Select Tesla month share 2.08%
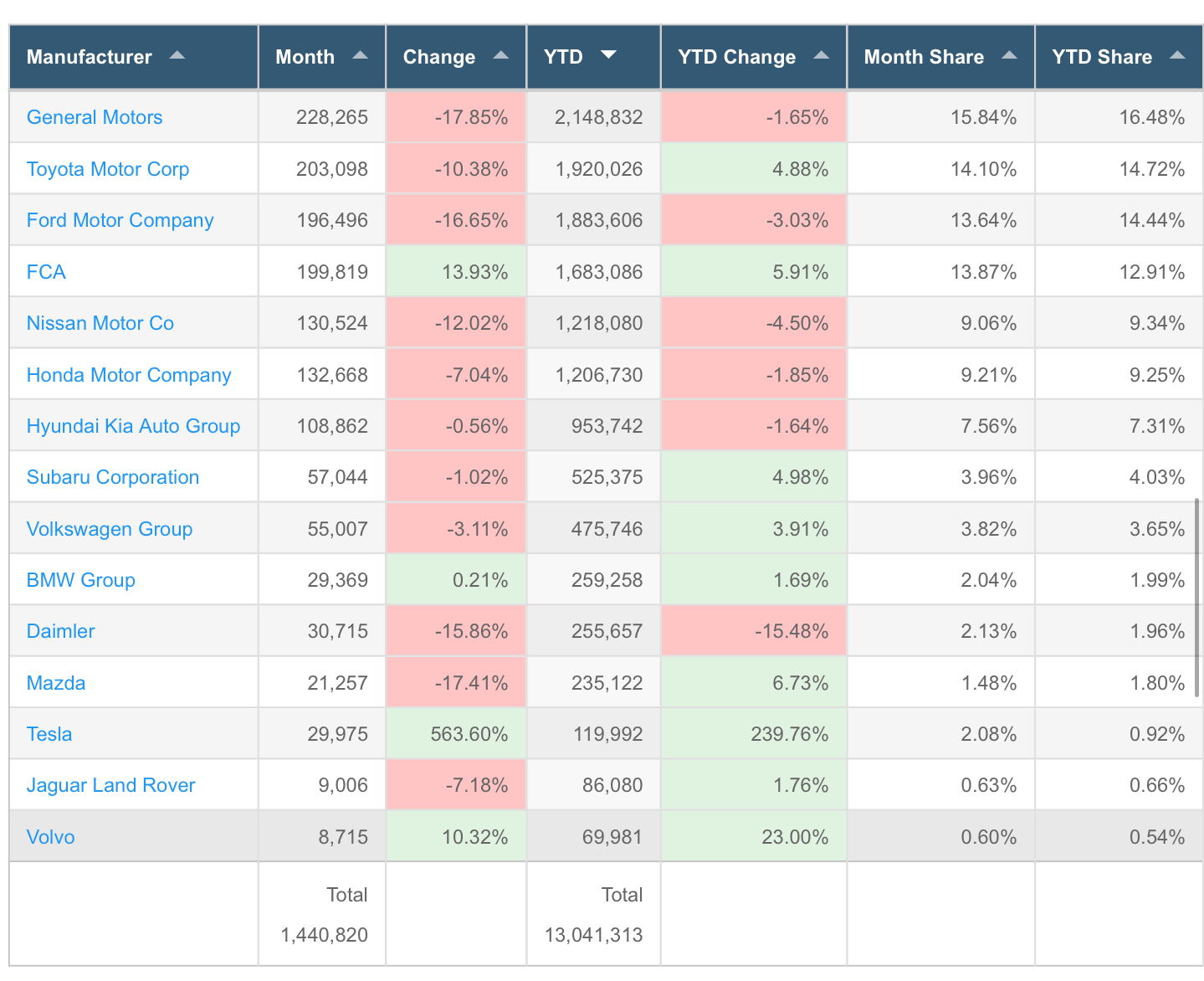The height and width of the screenshot is (981, 1204). point(989,734)
